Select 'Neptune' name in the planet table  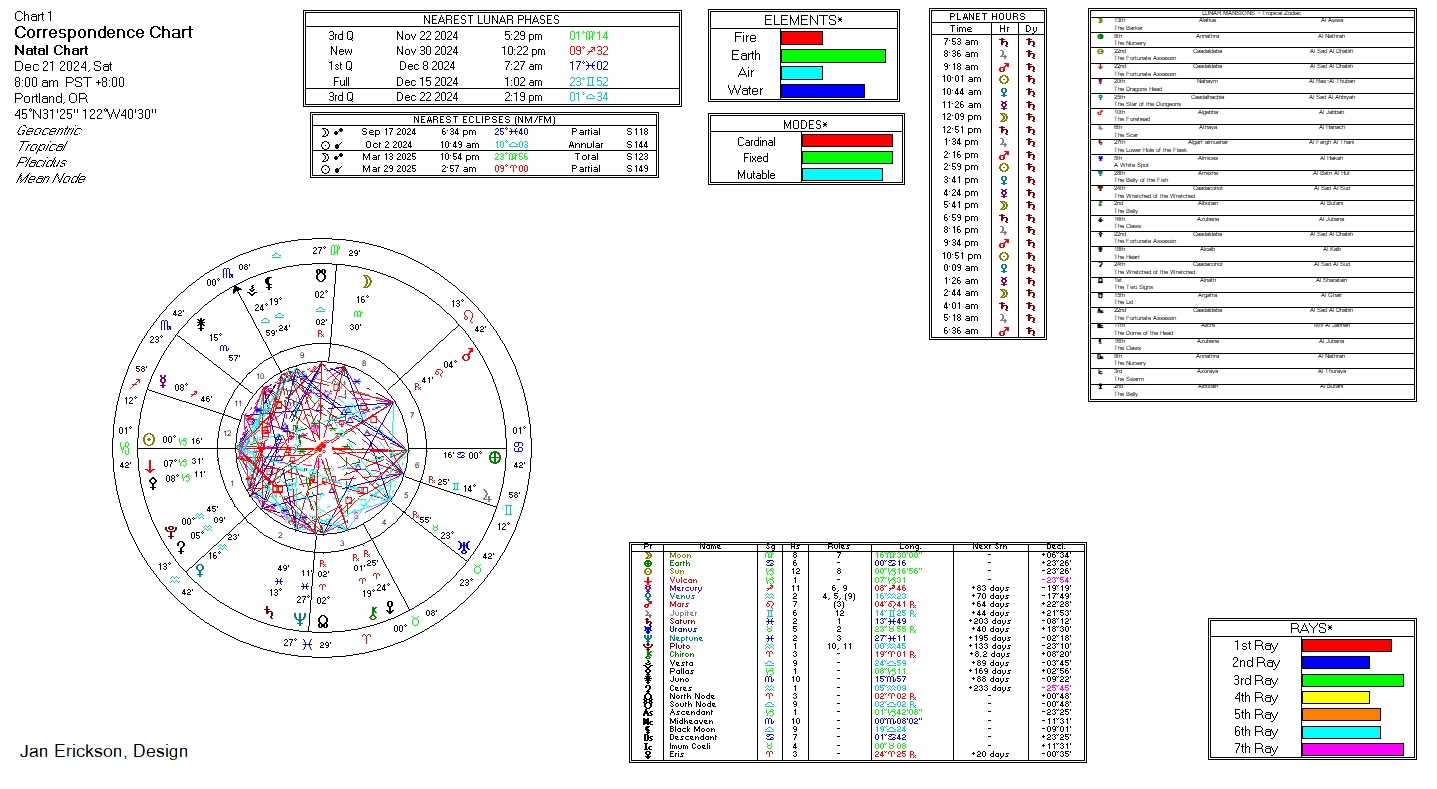tap(686, 638)
